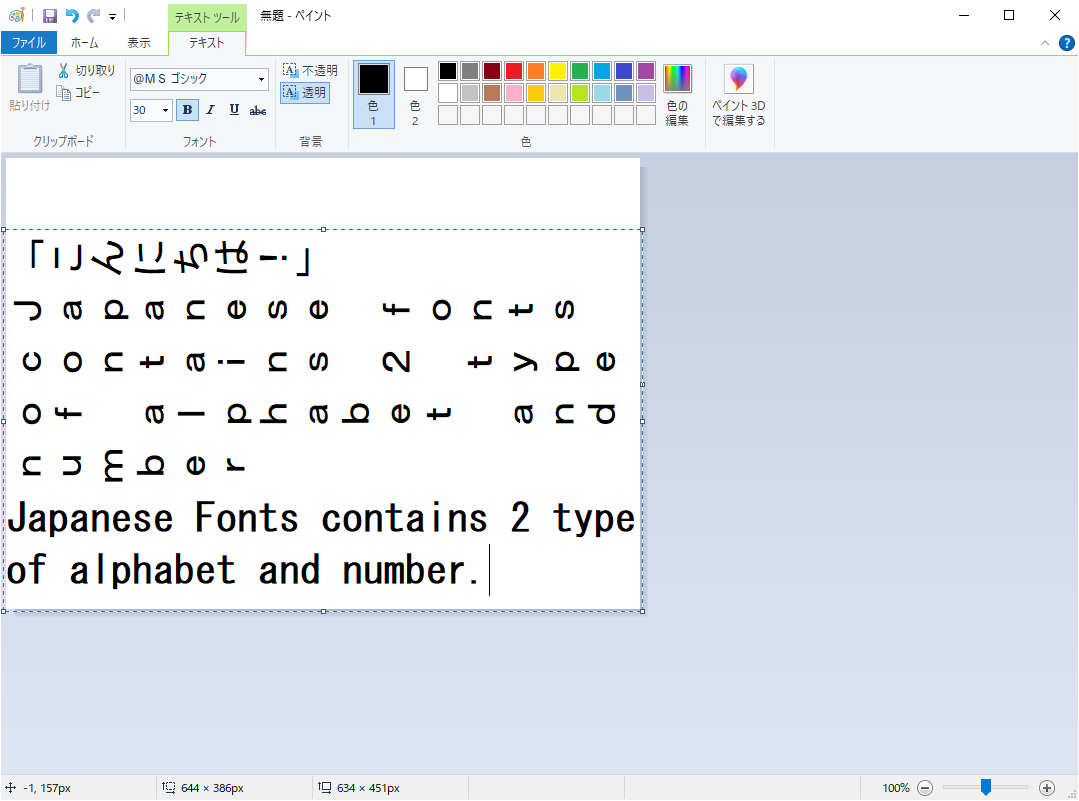The height and width of the screenshot is (801, 1079).
Task: Pick the red color swatch
Action: coord(514,71)
